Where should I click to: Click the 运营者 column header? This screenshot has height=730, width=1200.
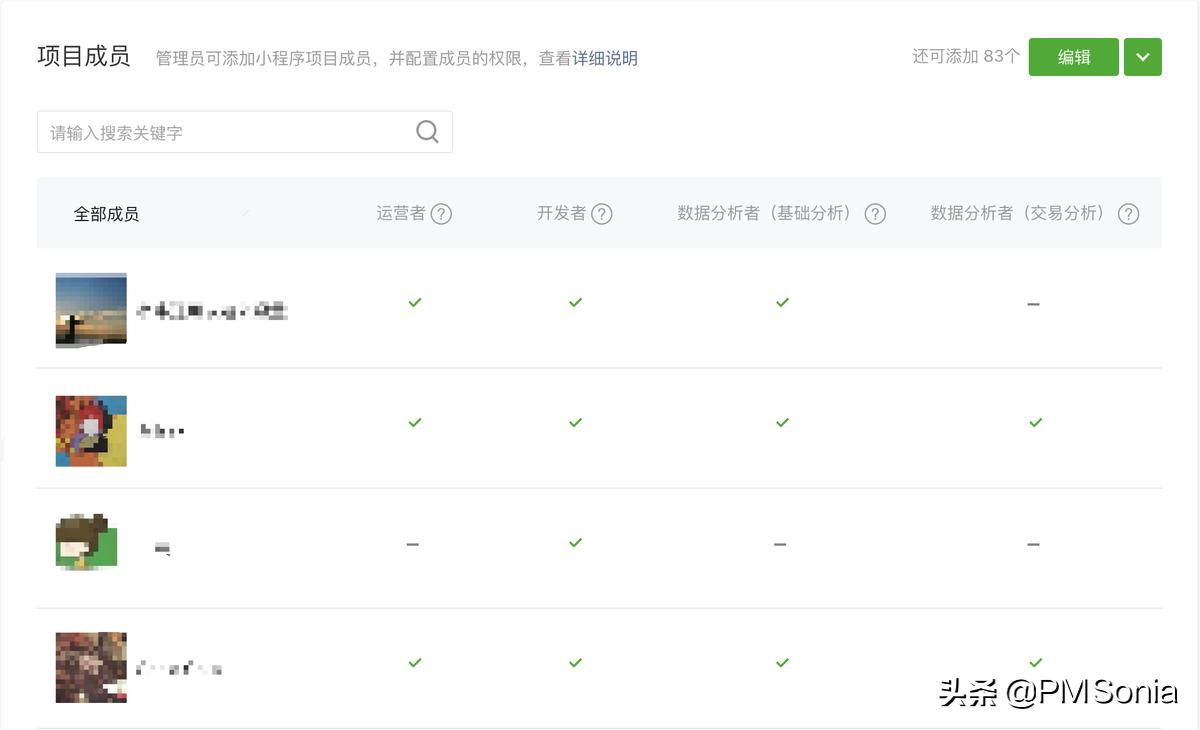point(401,213)
